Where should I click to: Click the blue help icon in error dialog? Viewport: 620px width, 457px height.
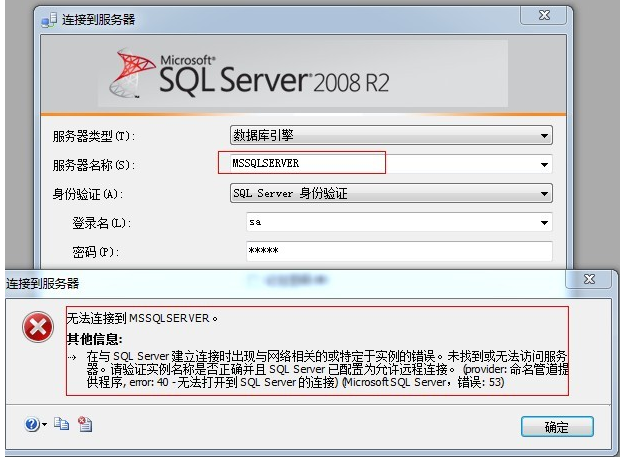(32, 425)
